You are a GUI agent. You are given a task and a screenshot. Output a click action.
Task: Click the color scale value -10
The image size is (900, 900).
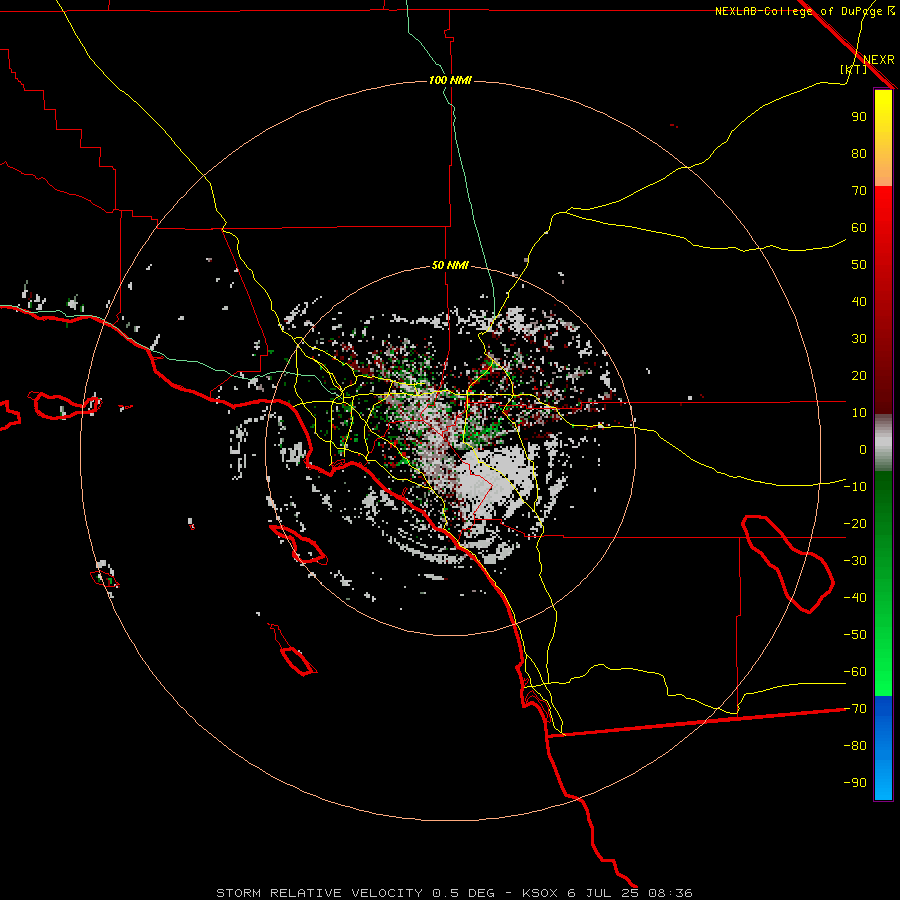pos(855,487)
